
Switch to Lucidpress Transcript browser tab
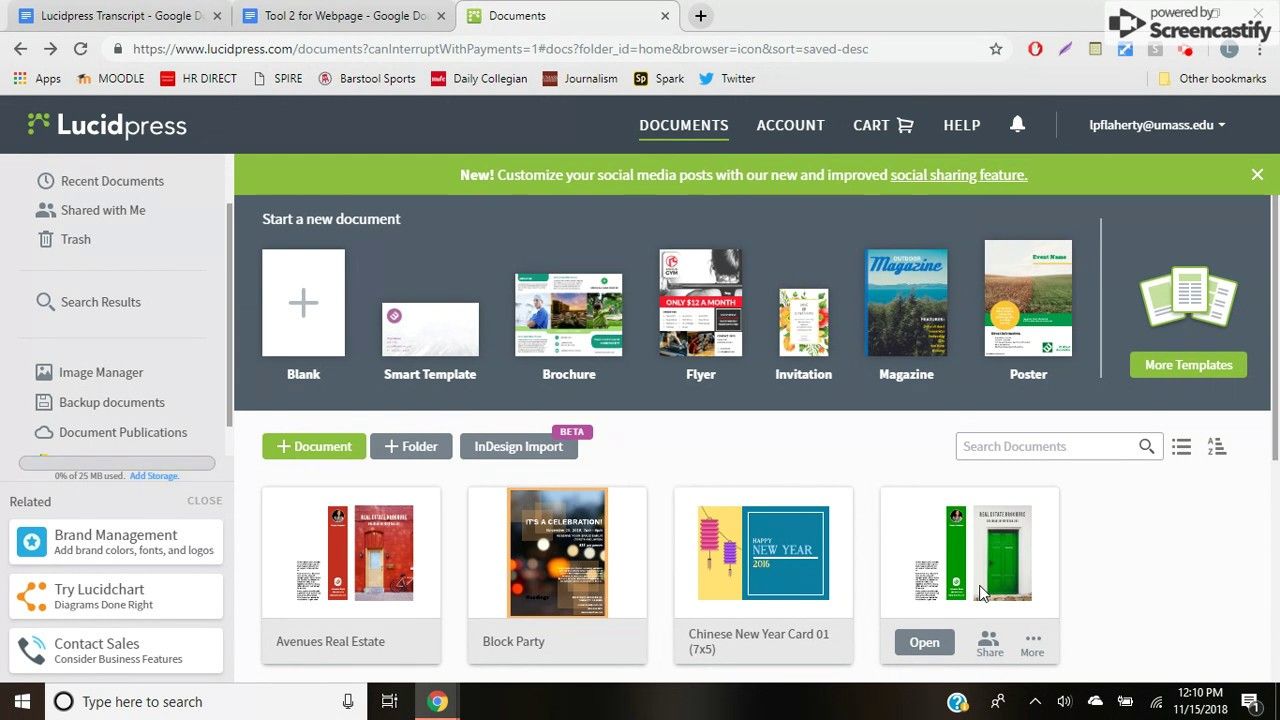click(115, 16)
